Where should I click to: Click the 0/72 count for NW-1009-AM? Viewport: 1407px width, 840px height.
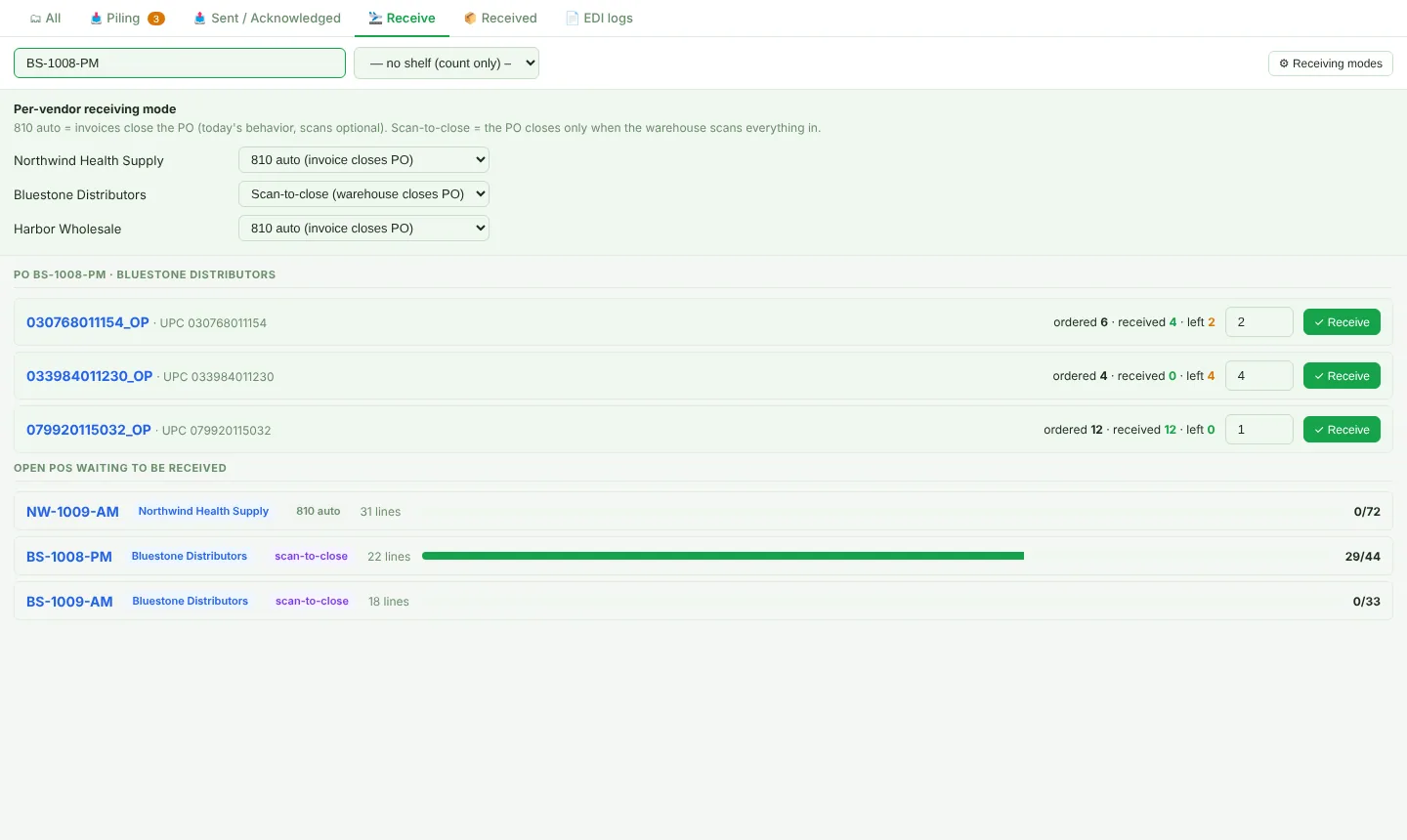click(x=1367, y=512)
